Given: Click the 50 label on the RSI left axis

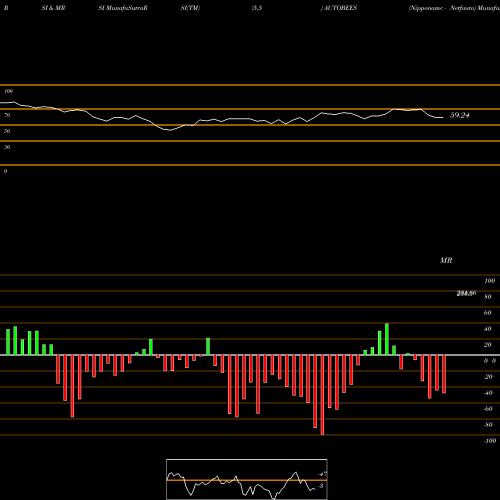Looking at the screenshot, I should tap(7, 131).
